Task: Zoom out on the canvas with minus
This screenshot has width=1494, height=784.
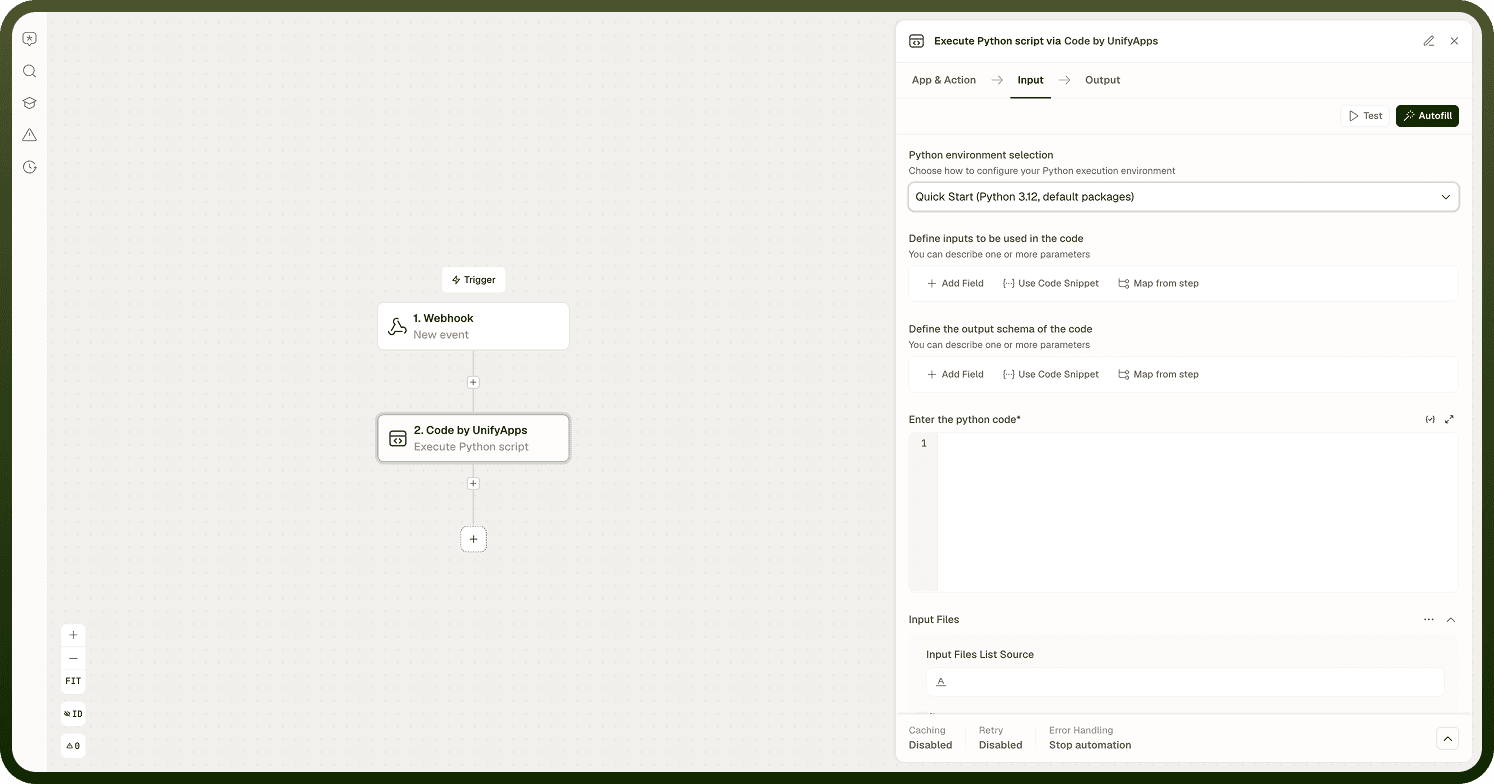Action: 73,658
